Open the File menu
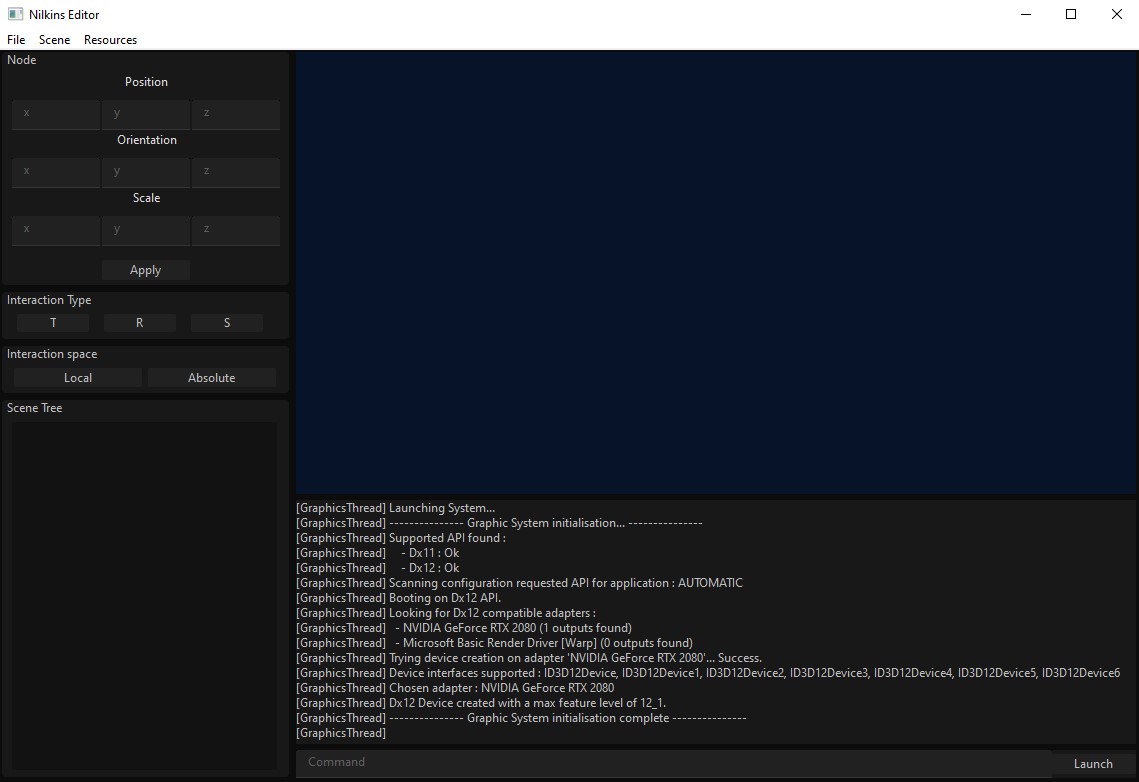 (x=16, y=40)
